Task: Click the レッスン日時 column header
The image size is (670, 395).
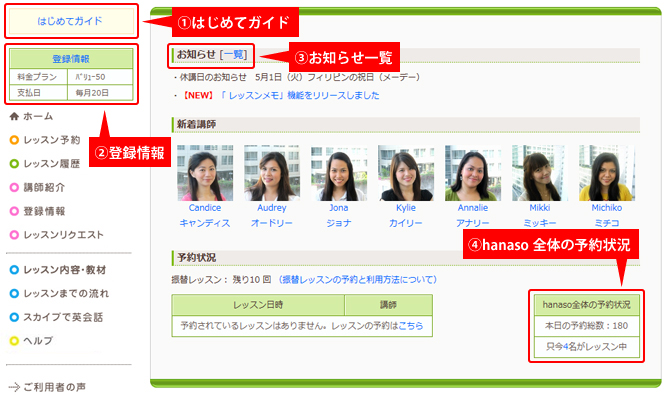Action: pos(258,305)
